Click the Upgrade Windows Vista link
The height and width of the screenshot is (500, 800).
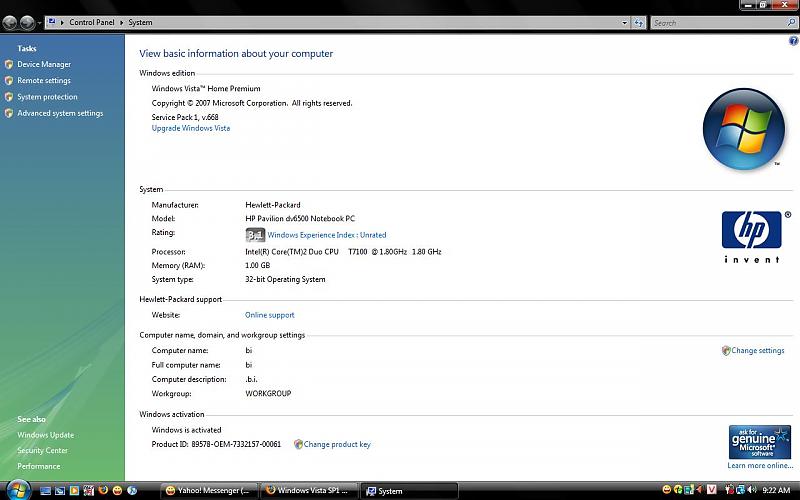(191, 128)
